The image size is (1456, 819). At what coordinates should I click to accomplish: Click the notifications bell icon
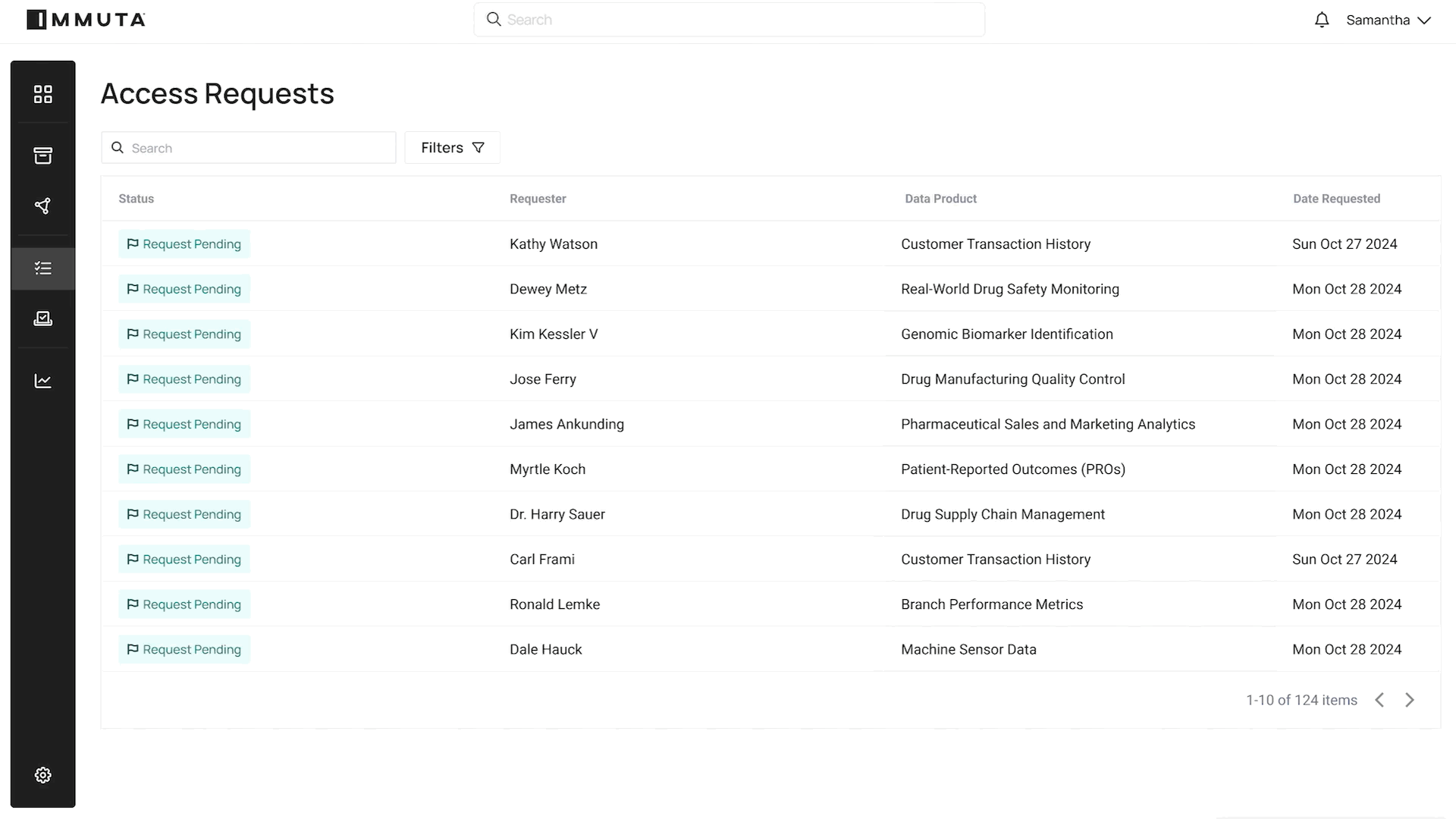1322,20
